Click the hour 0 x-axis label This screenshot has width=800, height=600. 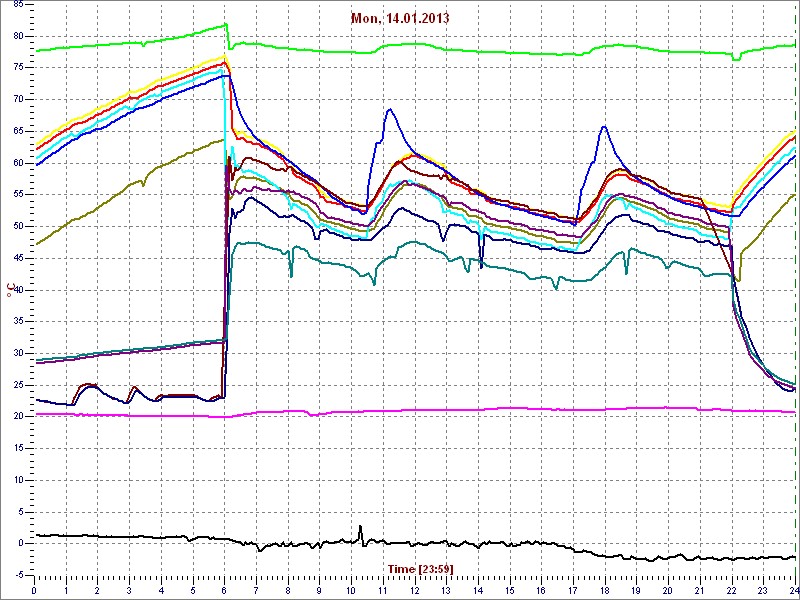pos(34,591)
